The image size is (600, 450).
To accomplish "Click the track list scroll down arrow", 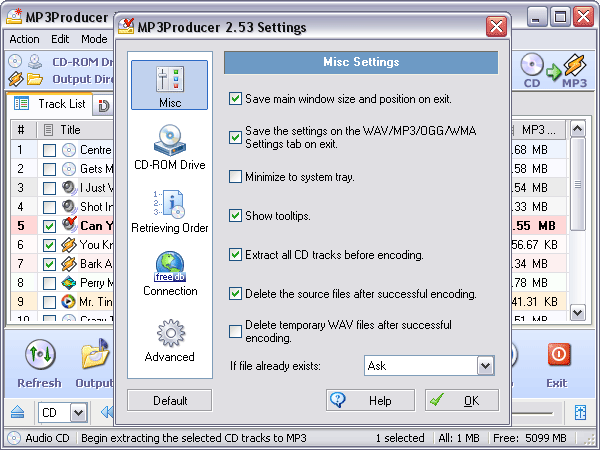I will 577,313.
